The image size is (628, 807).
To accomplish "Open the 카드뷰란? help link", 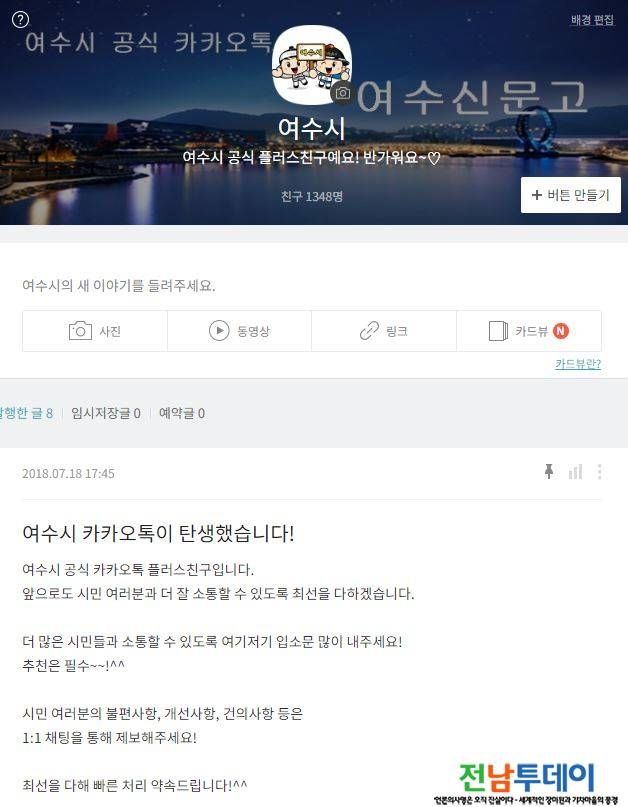I will click(578, 364).
